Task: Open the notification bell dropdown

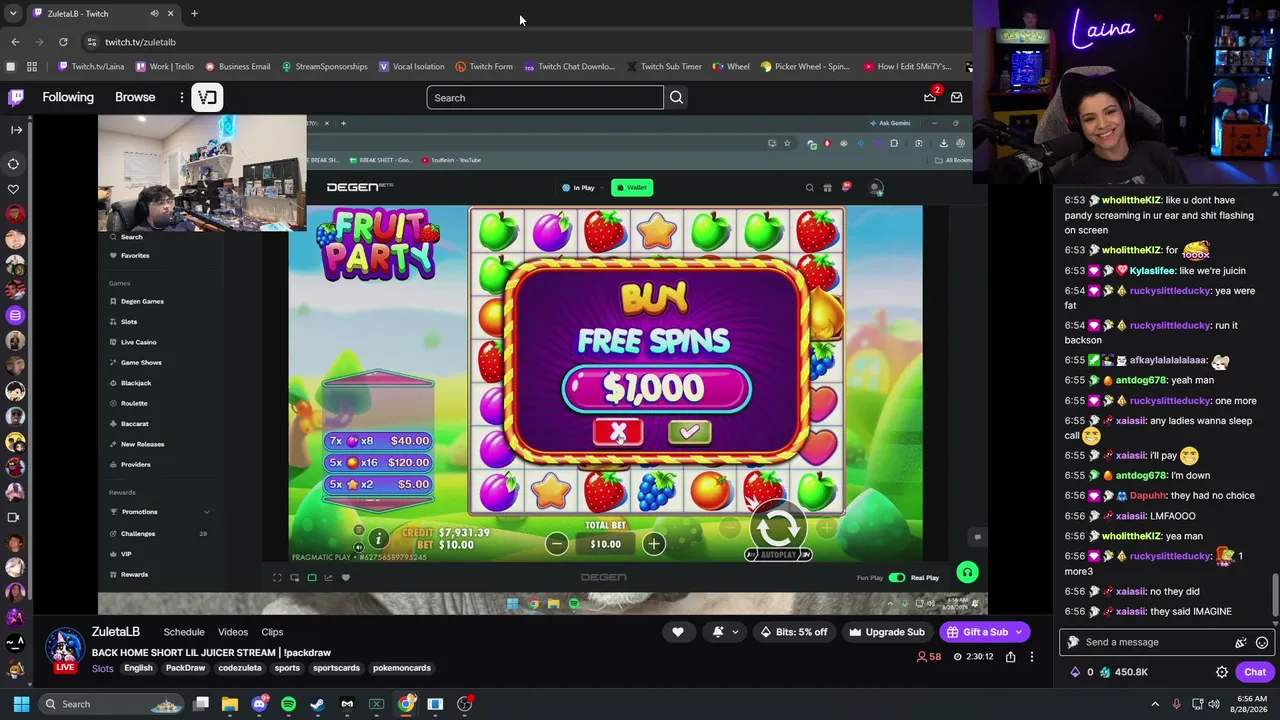Action: click(x=726, y=632)
